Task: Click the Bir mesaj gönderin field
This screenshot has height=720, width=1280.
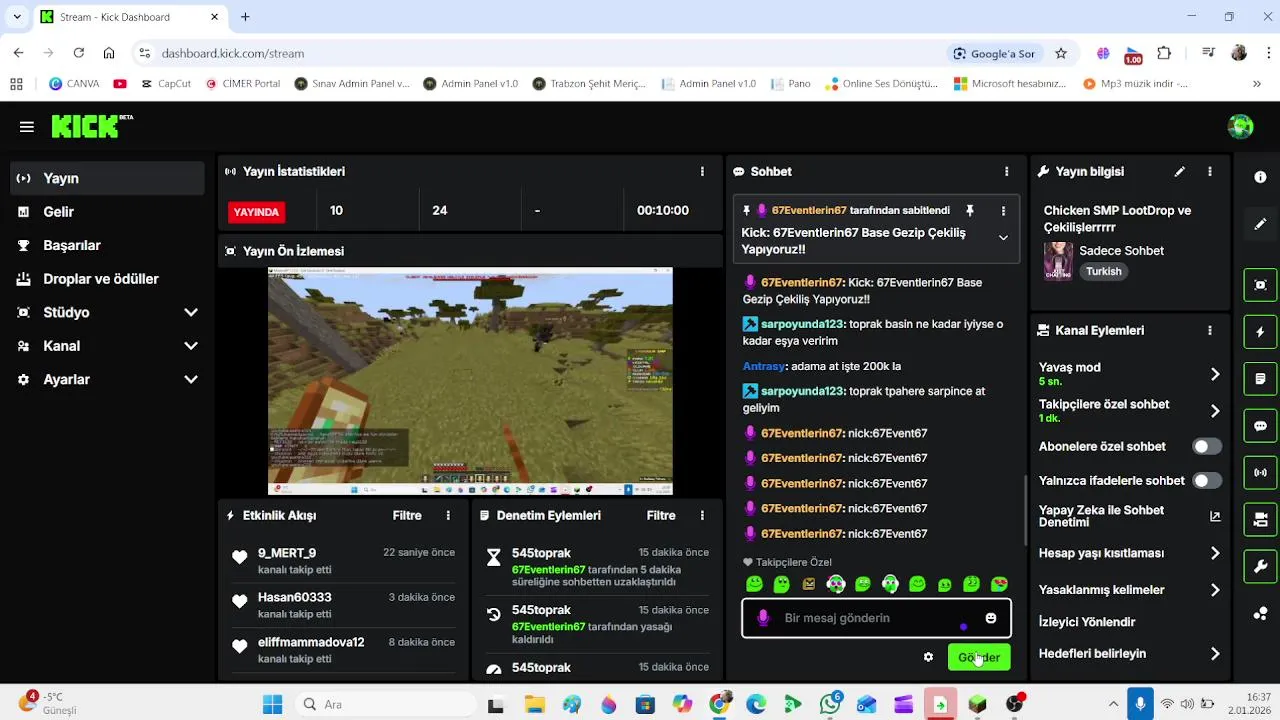Action: pyautogui.click(x=877, y=618)
